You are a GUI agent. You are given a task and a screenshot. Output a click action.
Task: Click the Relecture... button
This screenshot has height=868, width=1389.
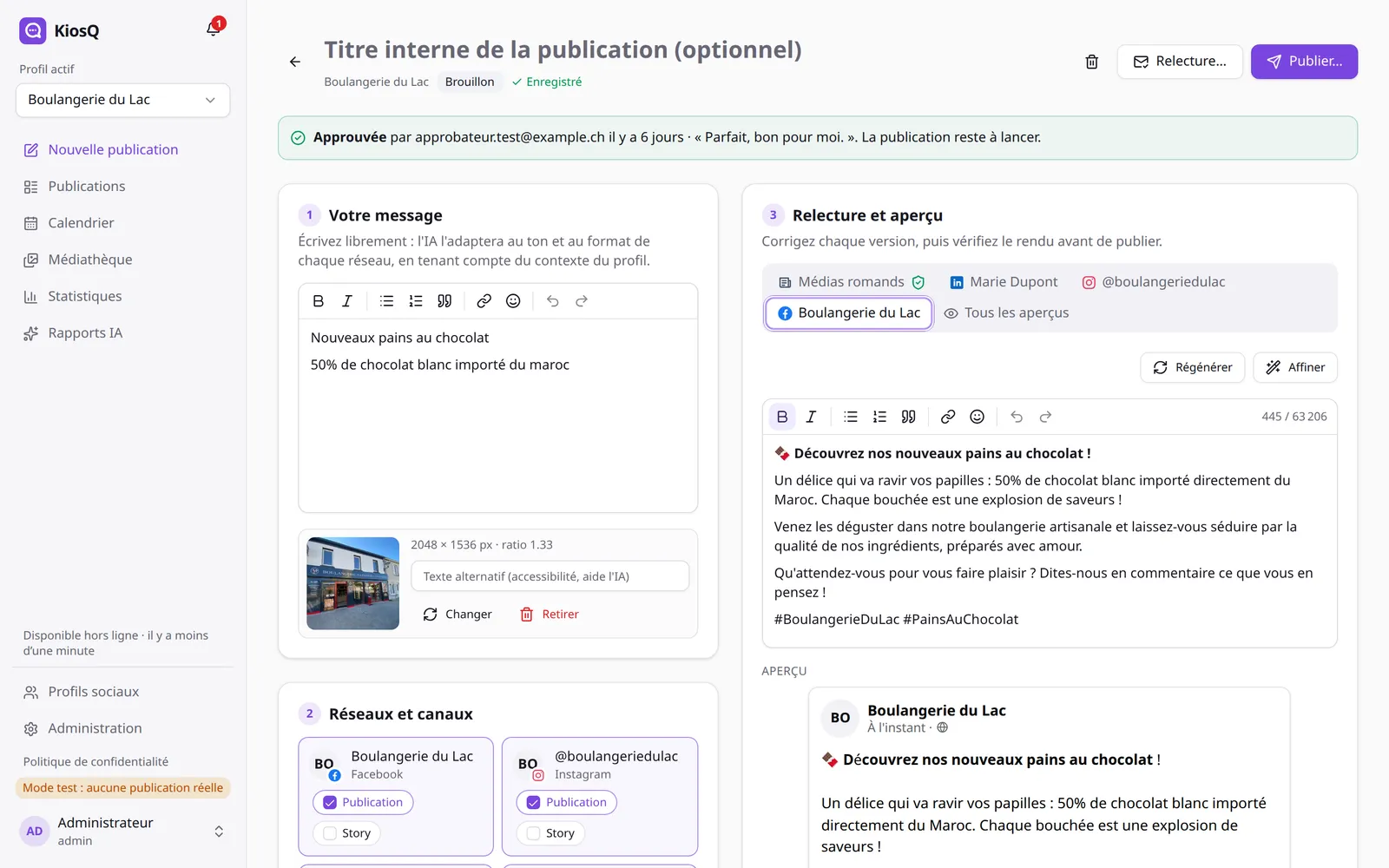[1180, 62]
